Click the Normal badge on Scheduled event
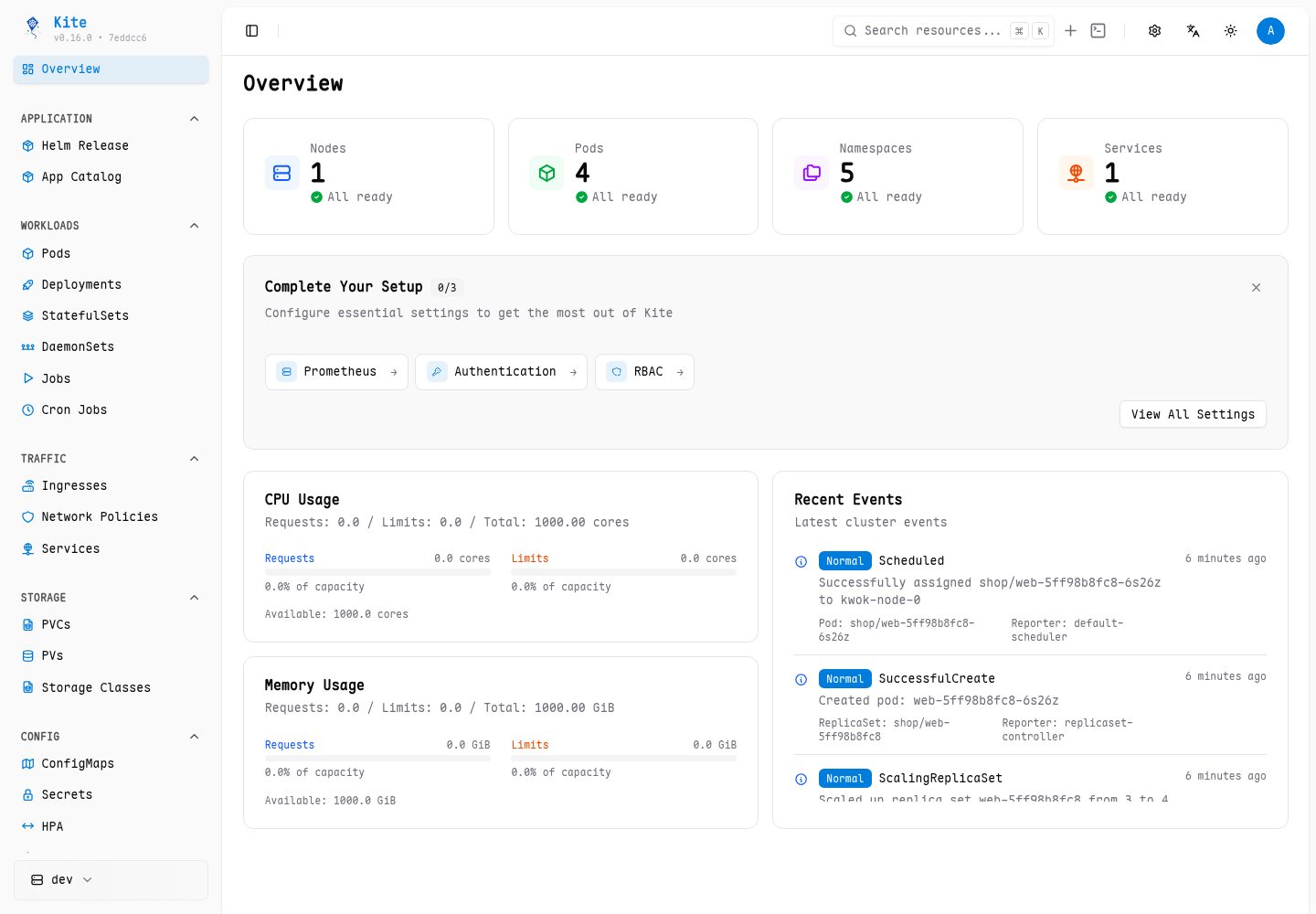 pos(844,561)
